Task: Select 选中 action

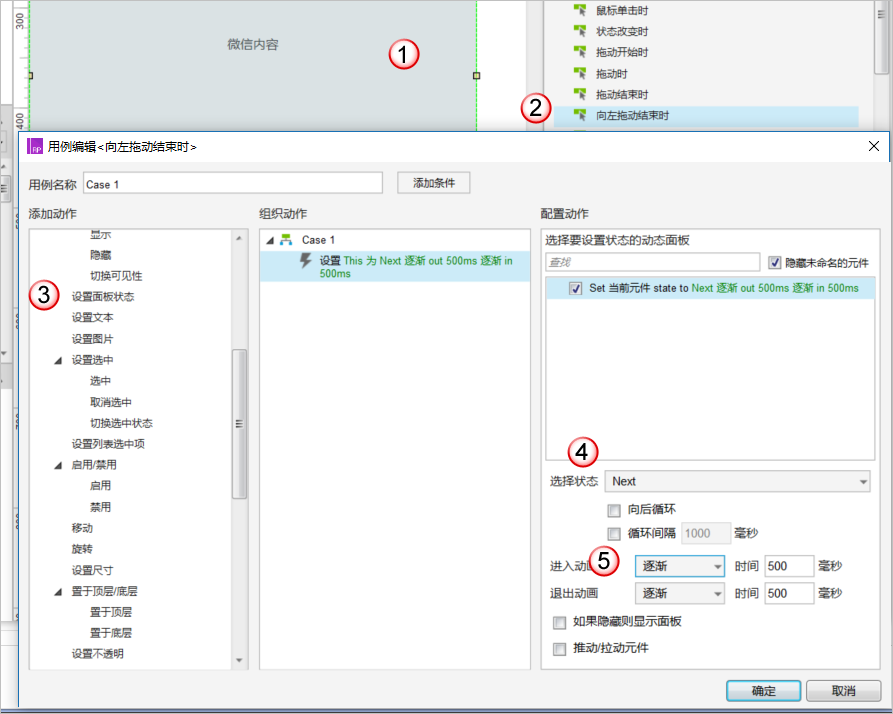Action: pos(100,381)
